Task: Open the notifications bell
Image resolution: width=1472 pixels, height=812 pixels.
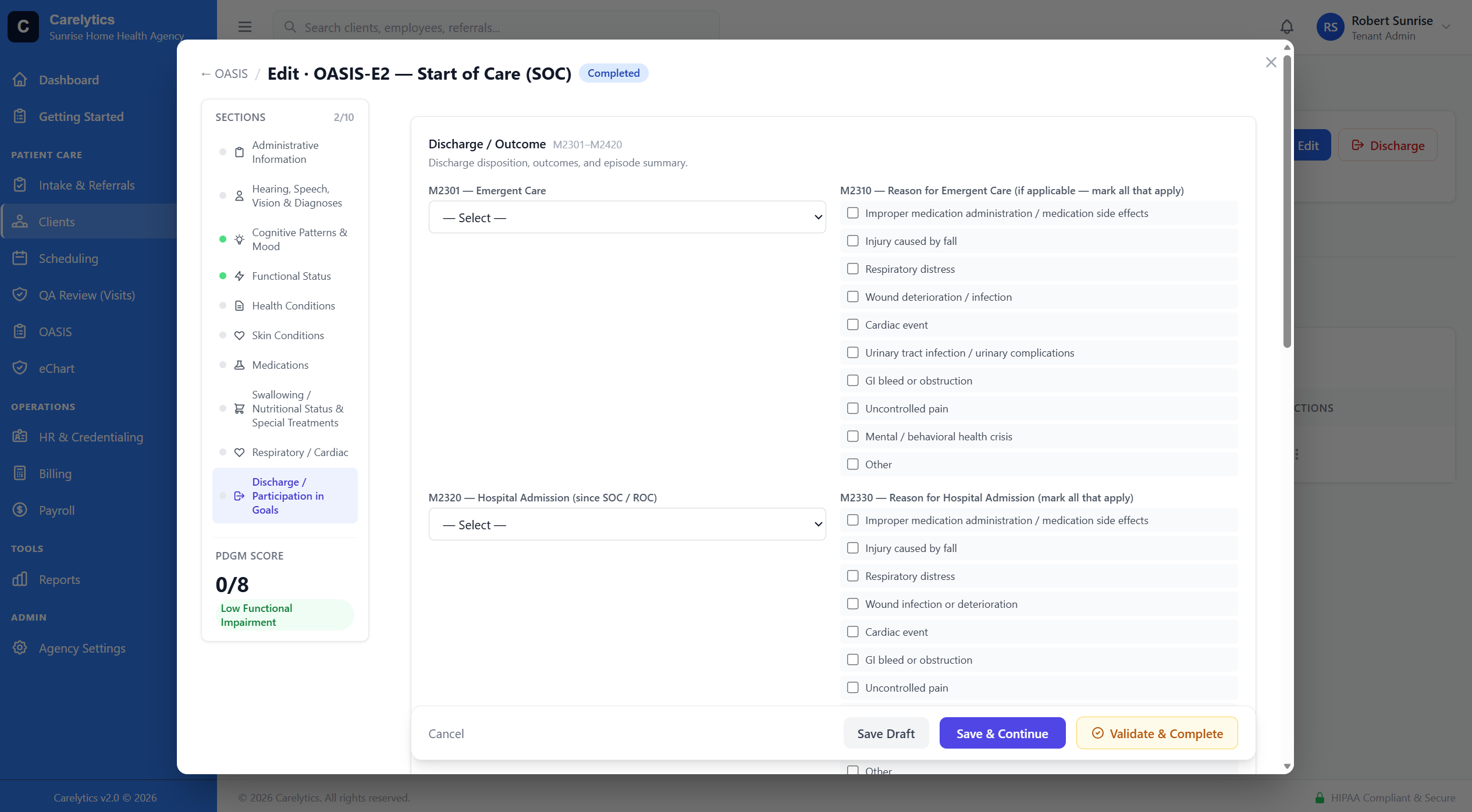Action: [x=1286, y=27]
